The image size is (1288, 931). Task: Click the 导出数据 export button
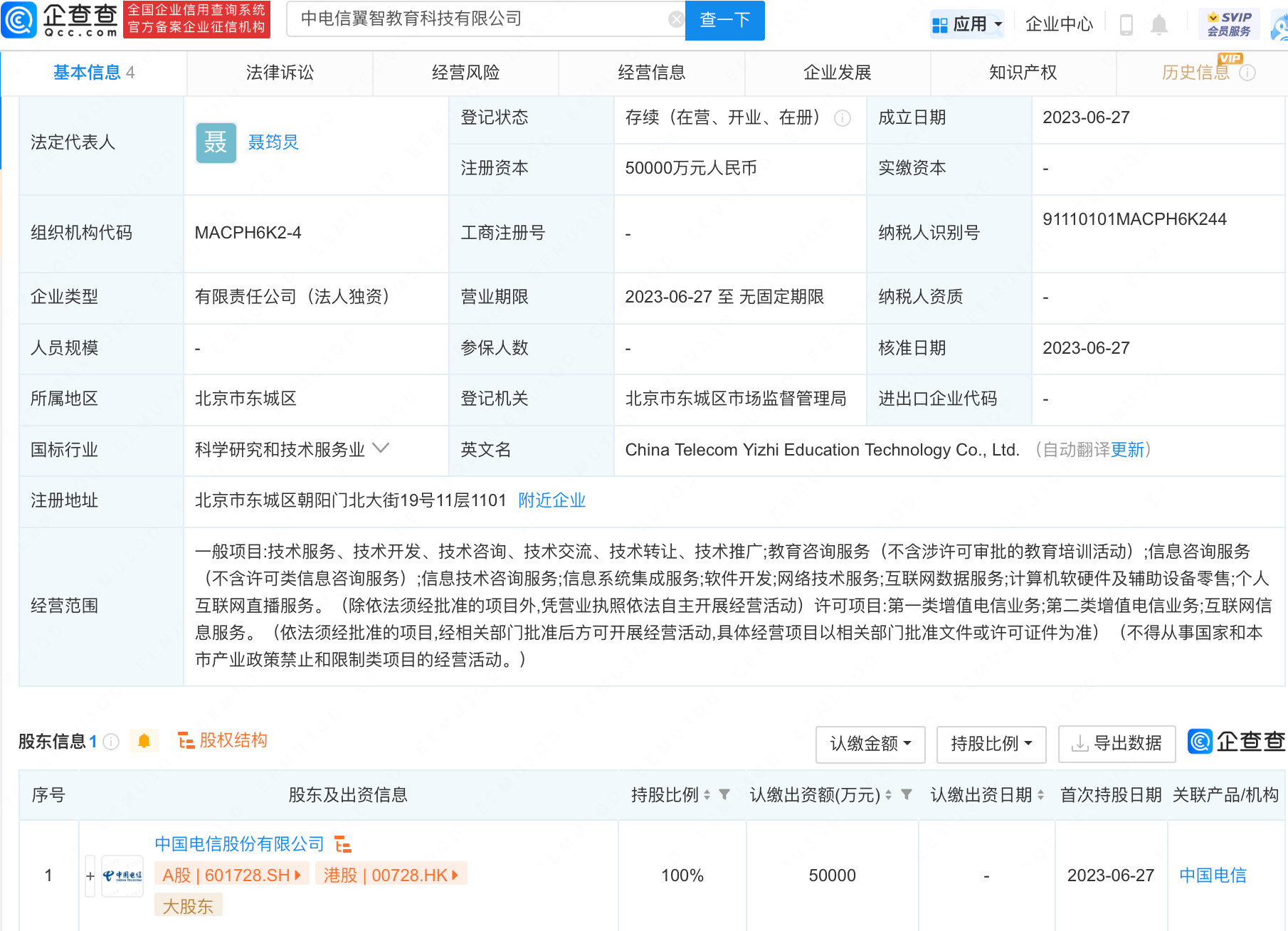[x=1117, y=744]
